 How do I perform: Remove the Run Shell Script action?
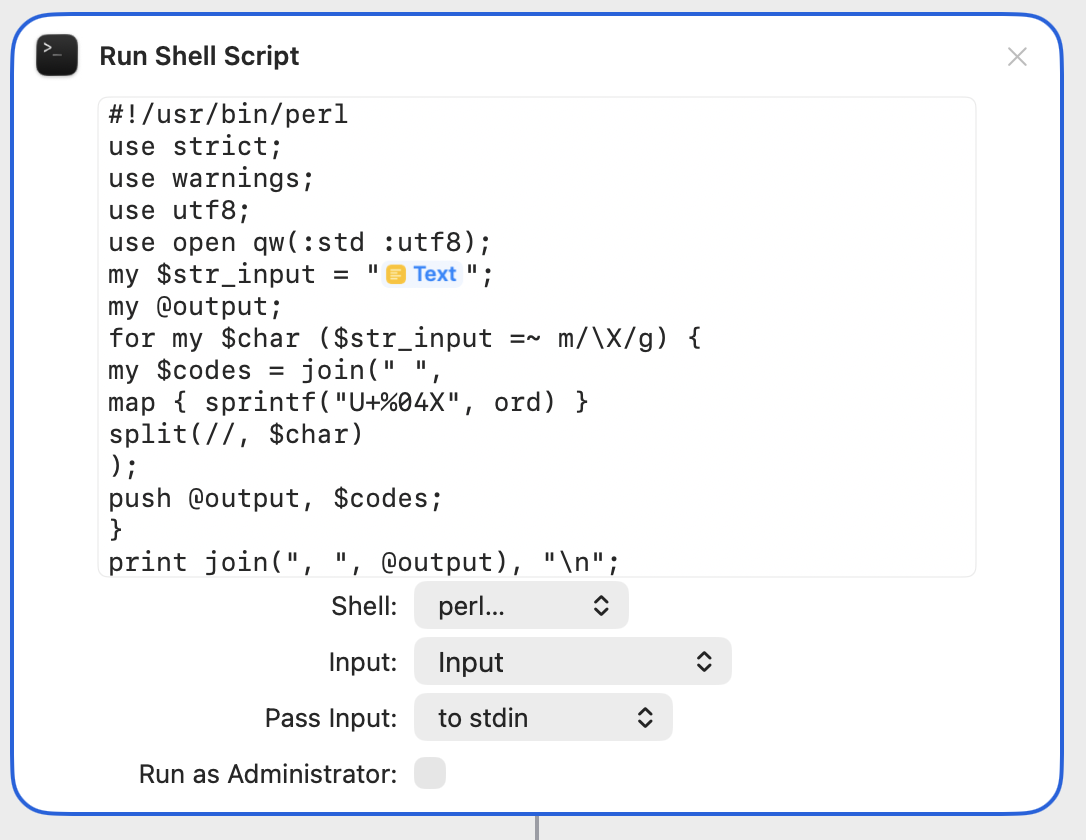[x=1017, y=57]
